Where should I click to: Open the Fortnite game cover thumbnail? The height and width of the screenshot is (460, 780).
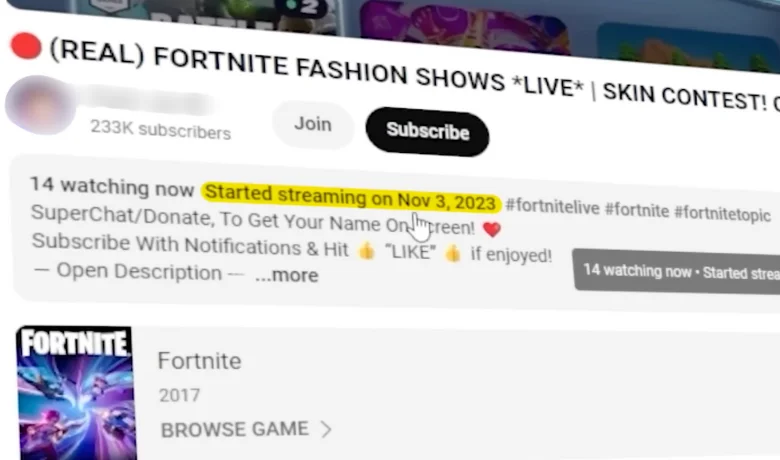coord(76,393)
